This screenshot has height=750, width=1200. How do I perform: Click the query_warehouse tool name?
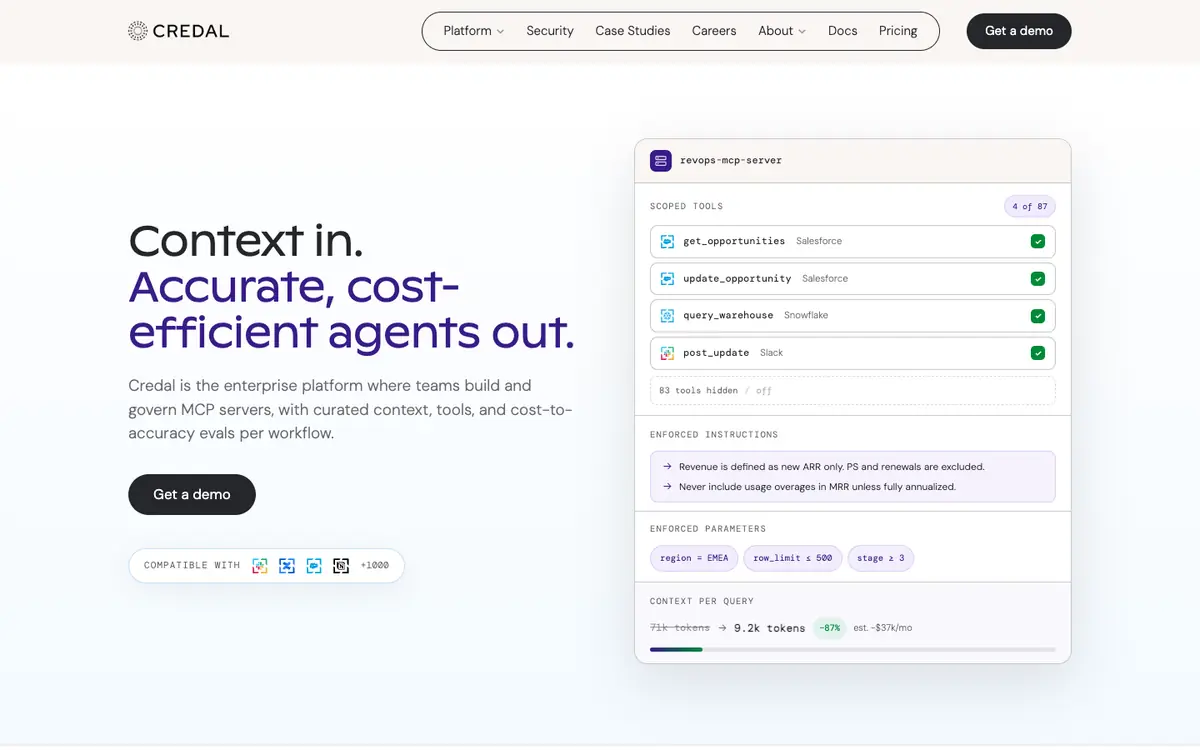[x=728, y=315]
